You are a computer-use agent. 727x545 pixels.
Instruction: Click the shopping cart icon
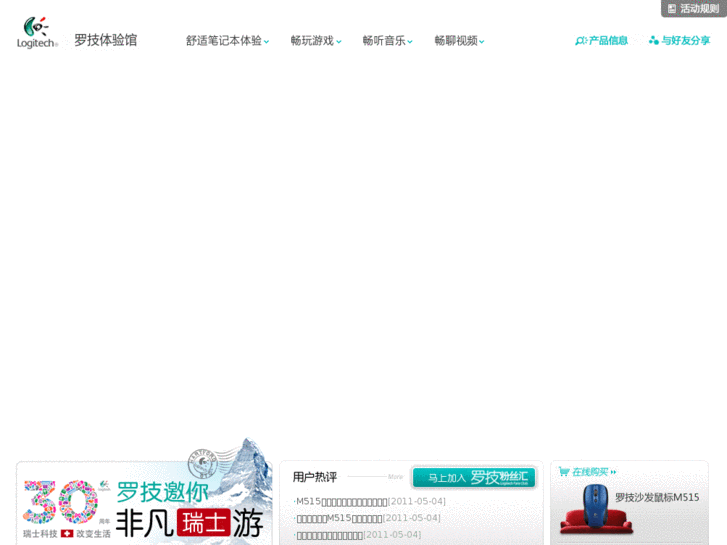(564, 472)
